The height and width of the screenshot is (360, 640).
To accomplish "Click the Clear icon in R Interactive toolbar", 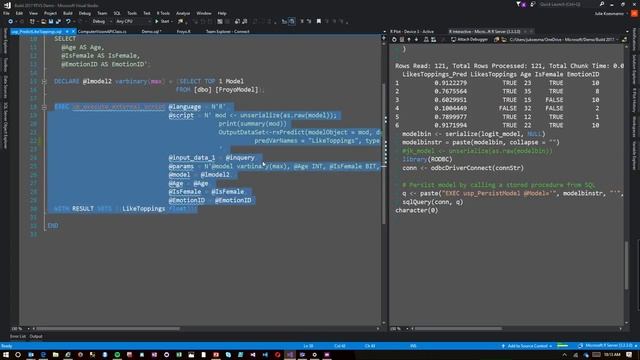I will (x=402, y=40).
